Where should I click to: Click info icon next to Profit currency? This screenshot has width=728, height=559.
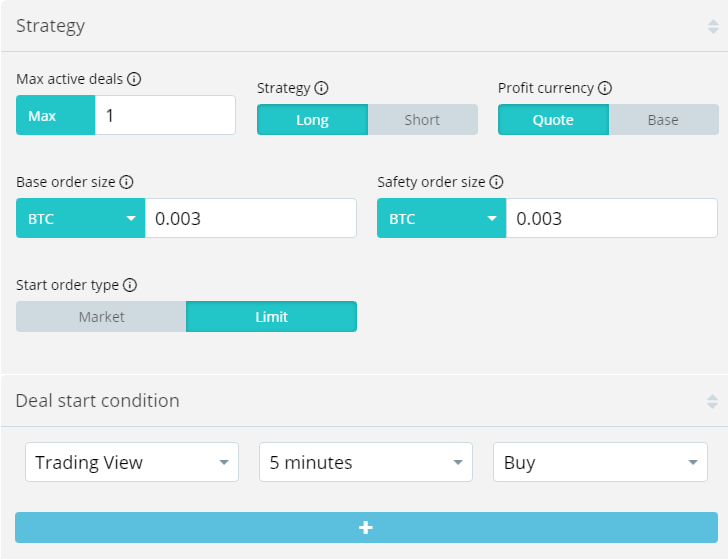pos(605,88)
